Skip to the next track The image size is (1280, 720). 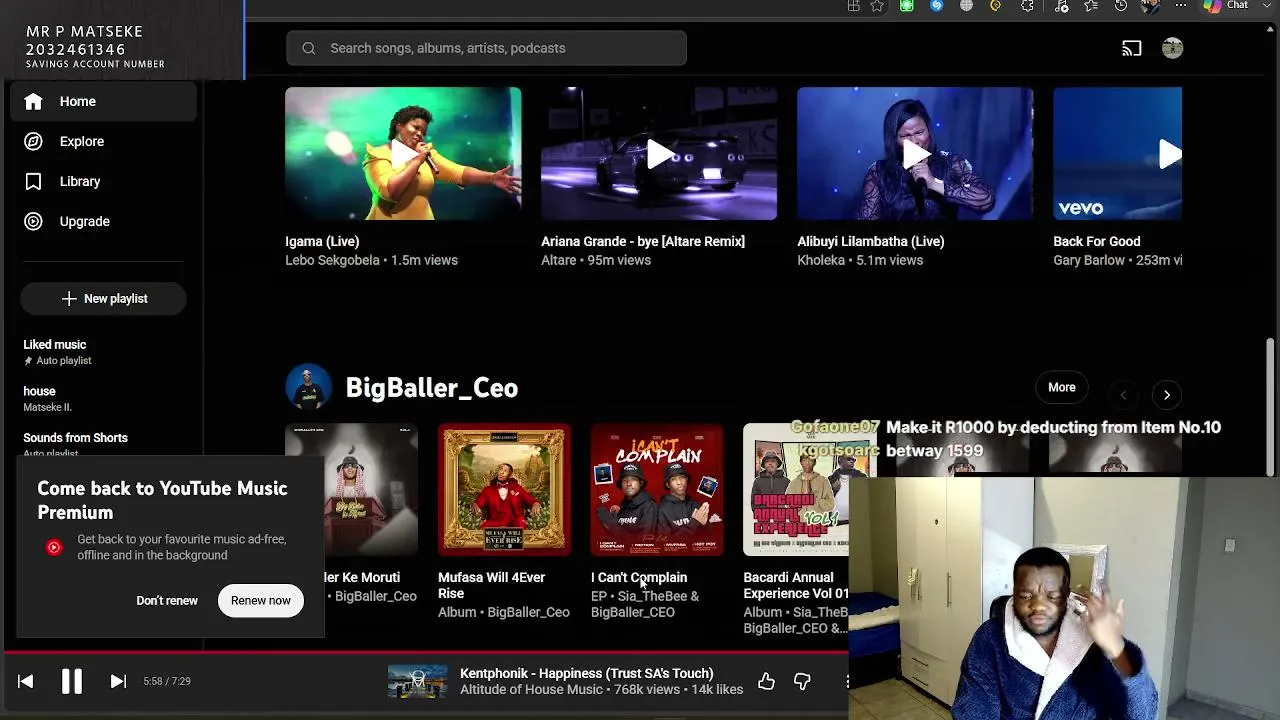pos(118,681)
